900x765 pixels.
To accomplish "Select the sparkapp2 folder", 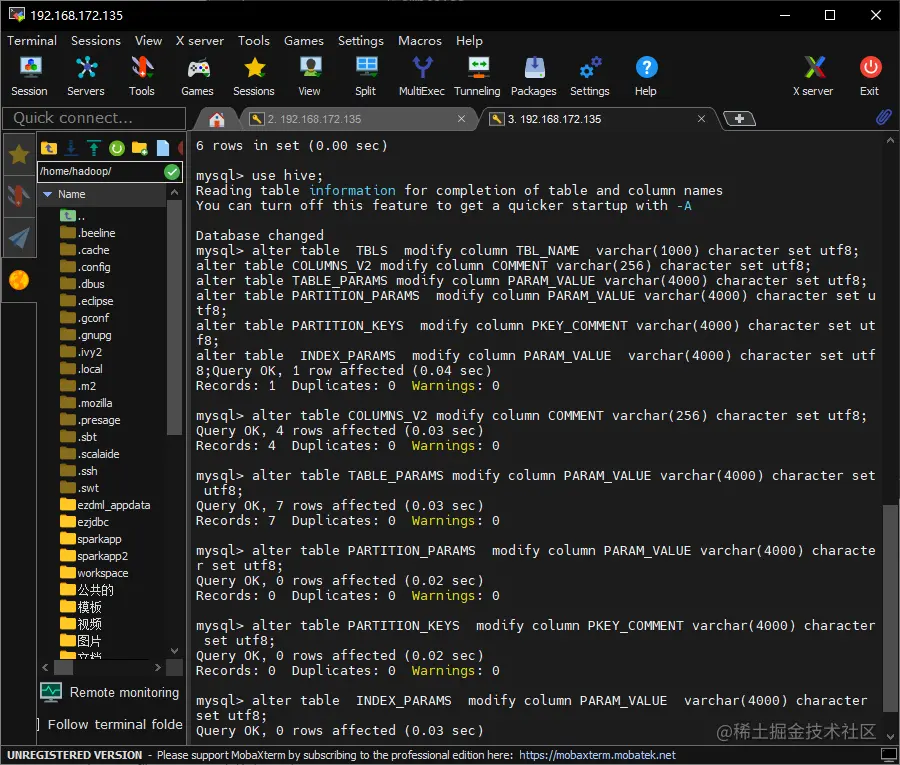I will [94, 556].
